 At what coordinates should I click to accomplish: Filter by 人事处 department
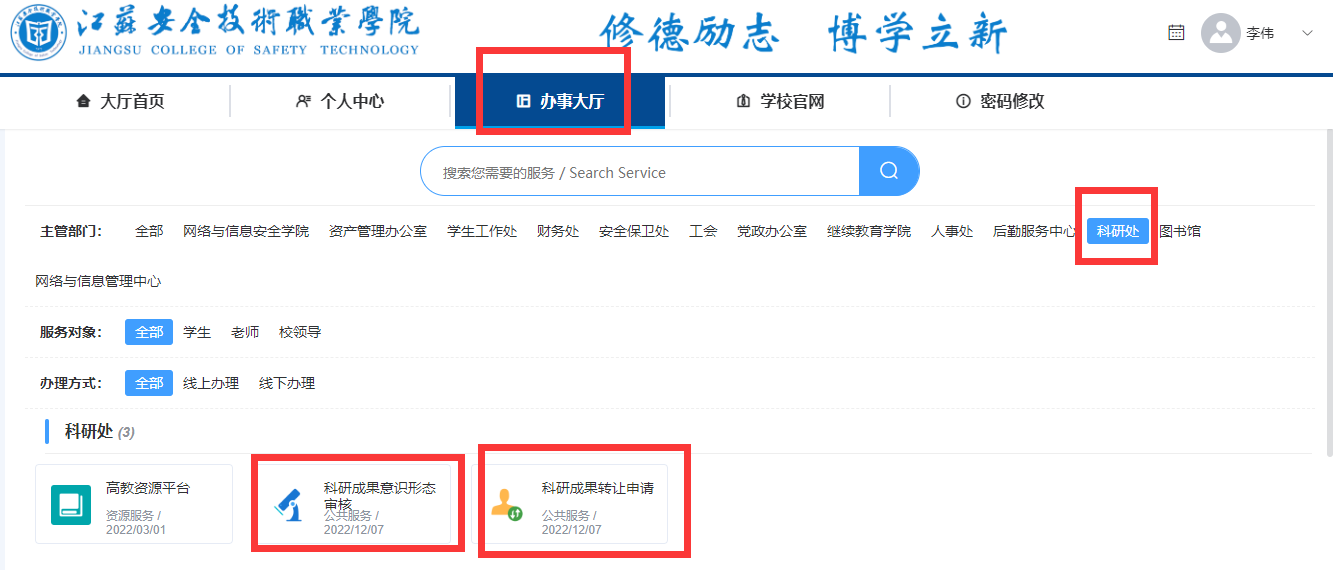pos(952,231)
